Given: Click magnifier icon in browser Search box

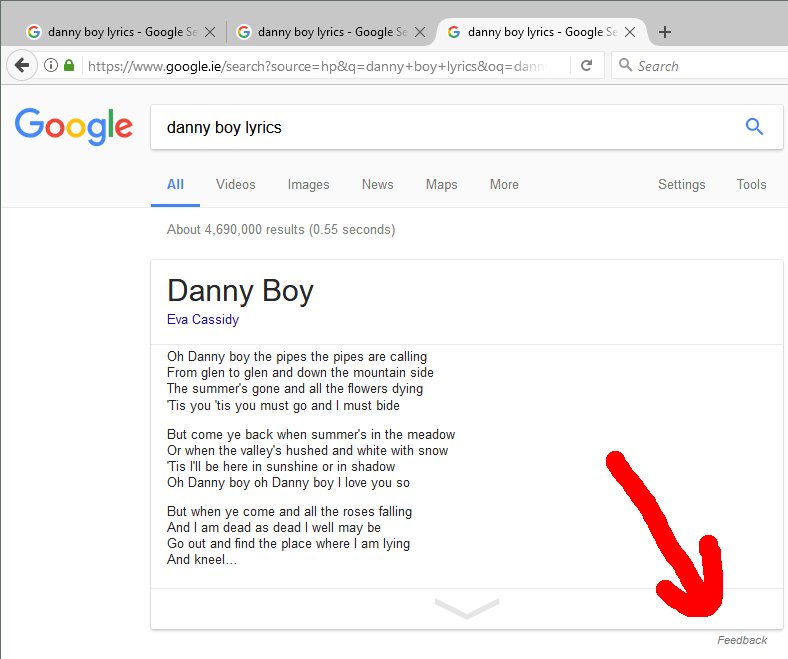Looking at the screenshot, I should click(x=625, y=65).
